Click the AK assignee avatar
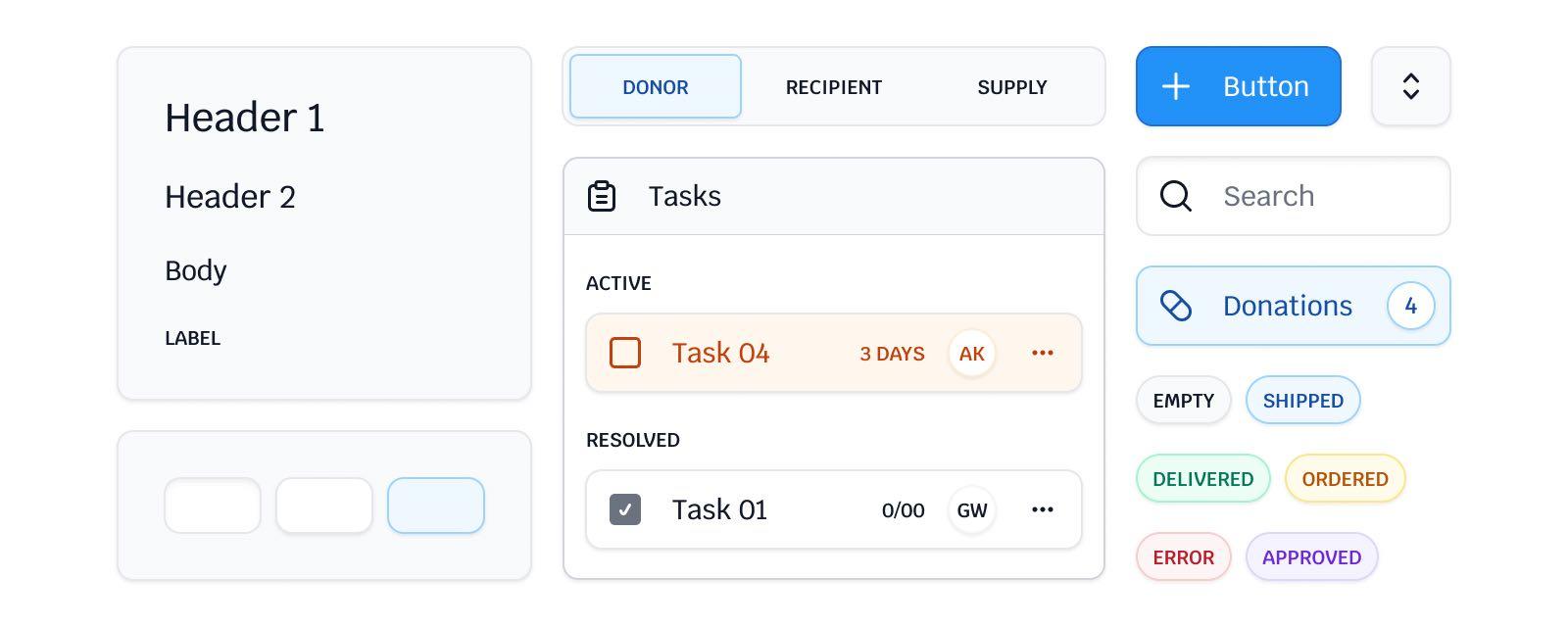The height and width of the screenshot is (627, 1568). [x=971, y=353]
